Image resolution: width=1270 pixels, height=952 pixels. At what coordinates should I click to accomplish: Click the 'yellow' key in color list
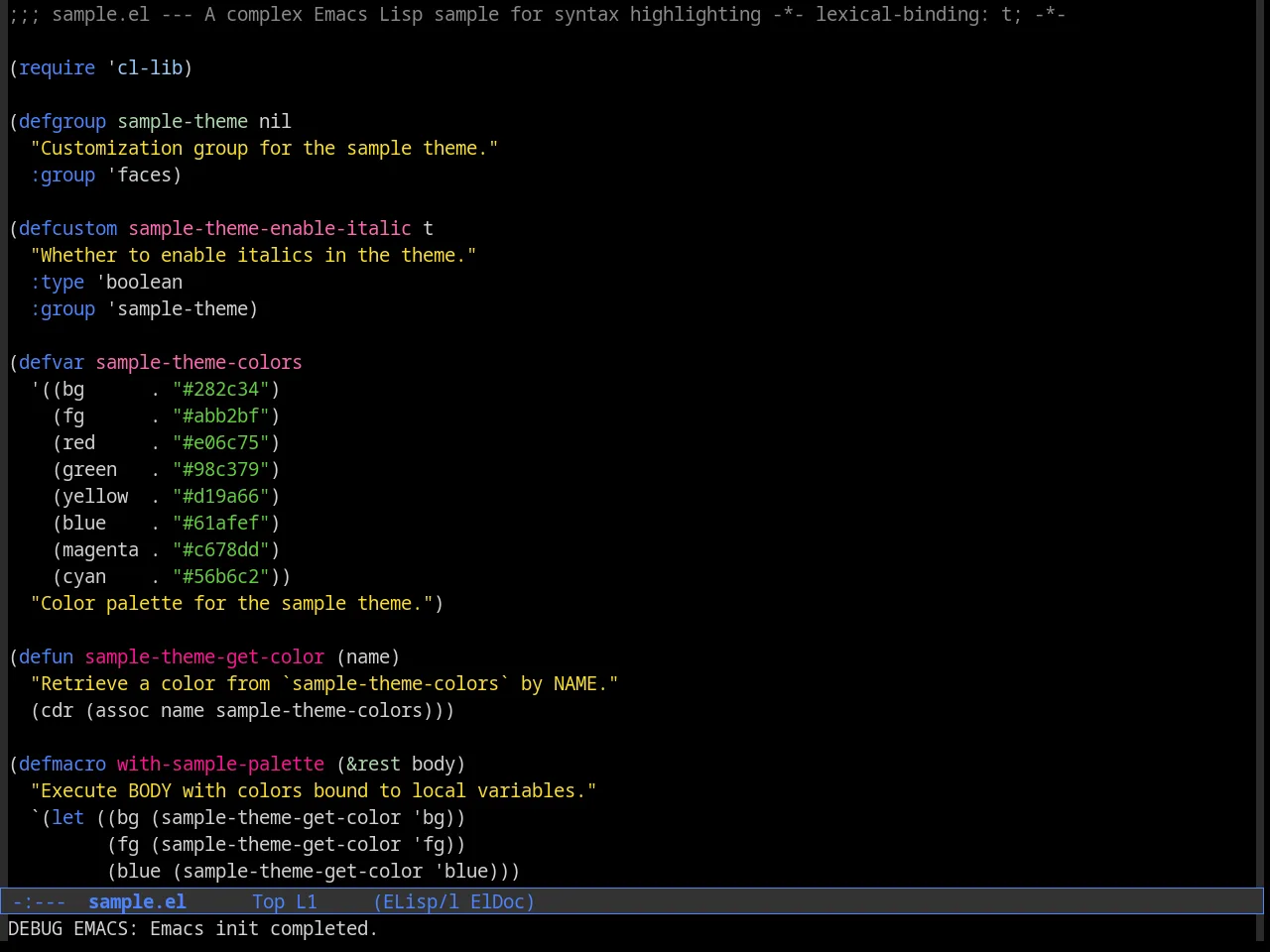click(x=95, y=496)
